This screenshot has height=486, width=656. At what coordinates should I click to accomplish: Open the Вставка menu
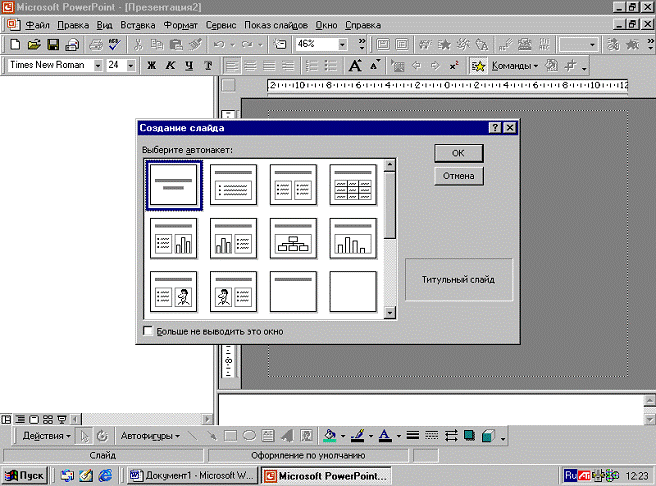(137, 24)
